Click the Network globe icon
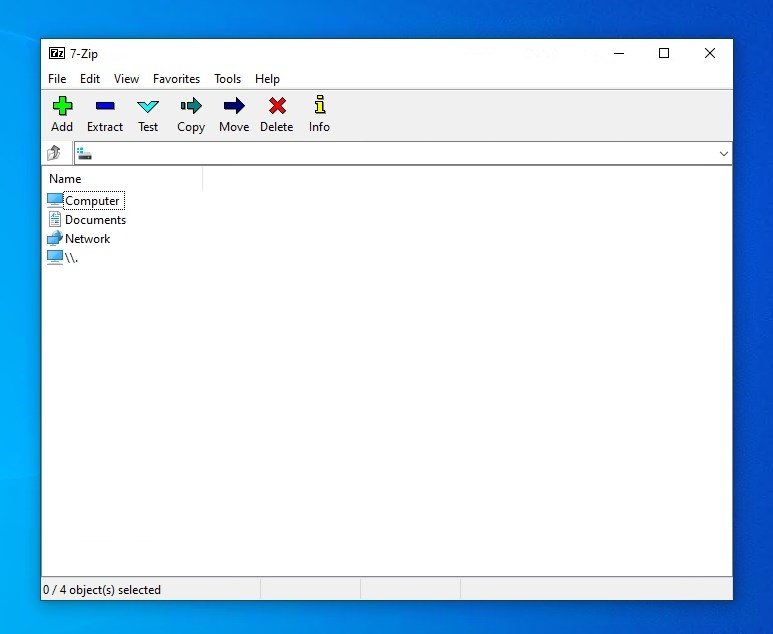Viewport: 773px width, 634px height. pos(55,238)
